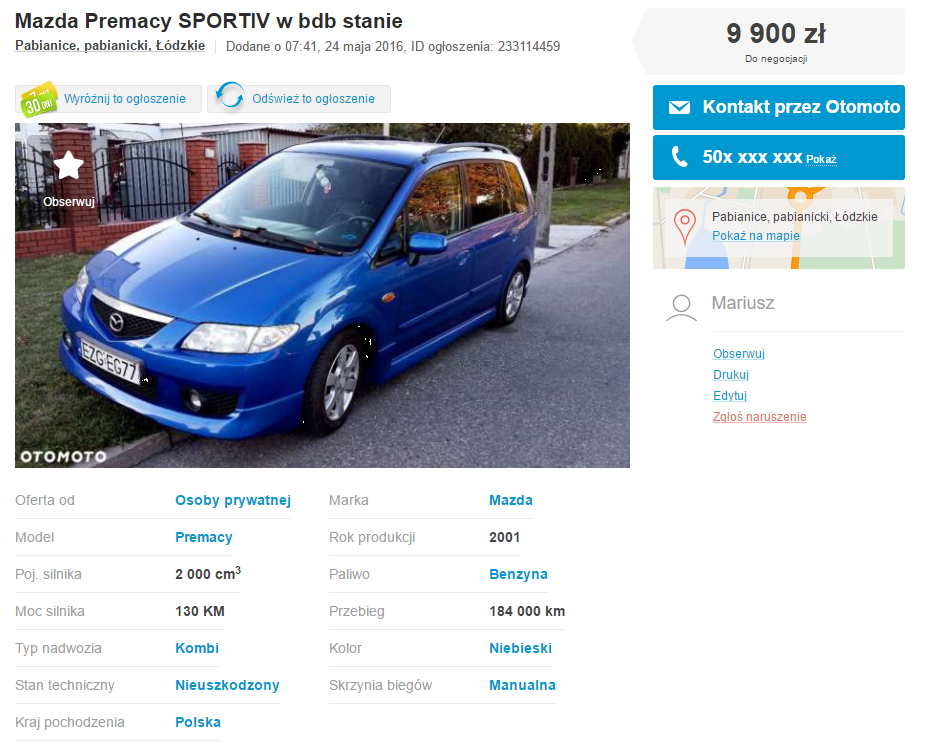Click the Drukuj link
This screenshot has height=742, width=939.
tap(731, 375)
